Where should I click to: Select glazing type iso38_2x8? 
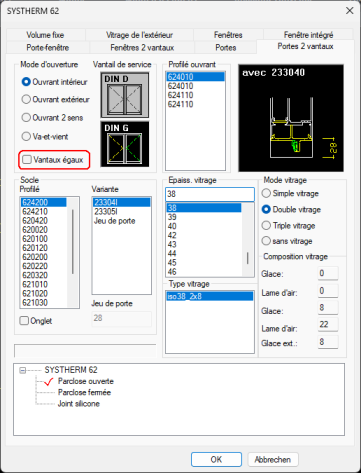point(210,296)
